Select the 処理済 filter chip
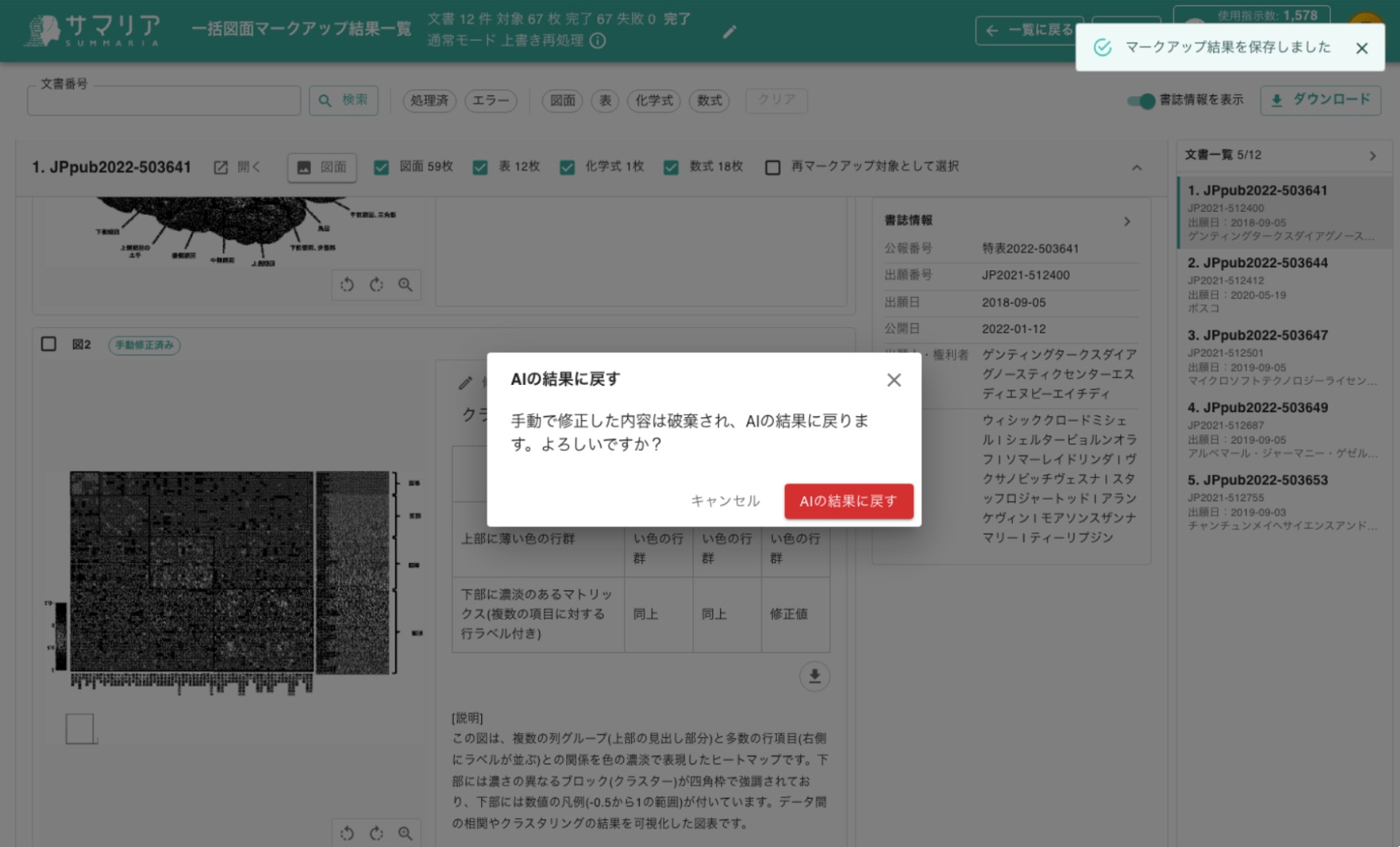Image resolution: width=1400 pixels, height=847 pixels. pos(429,100)
